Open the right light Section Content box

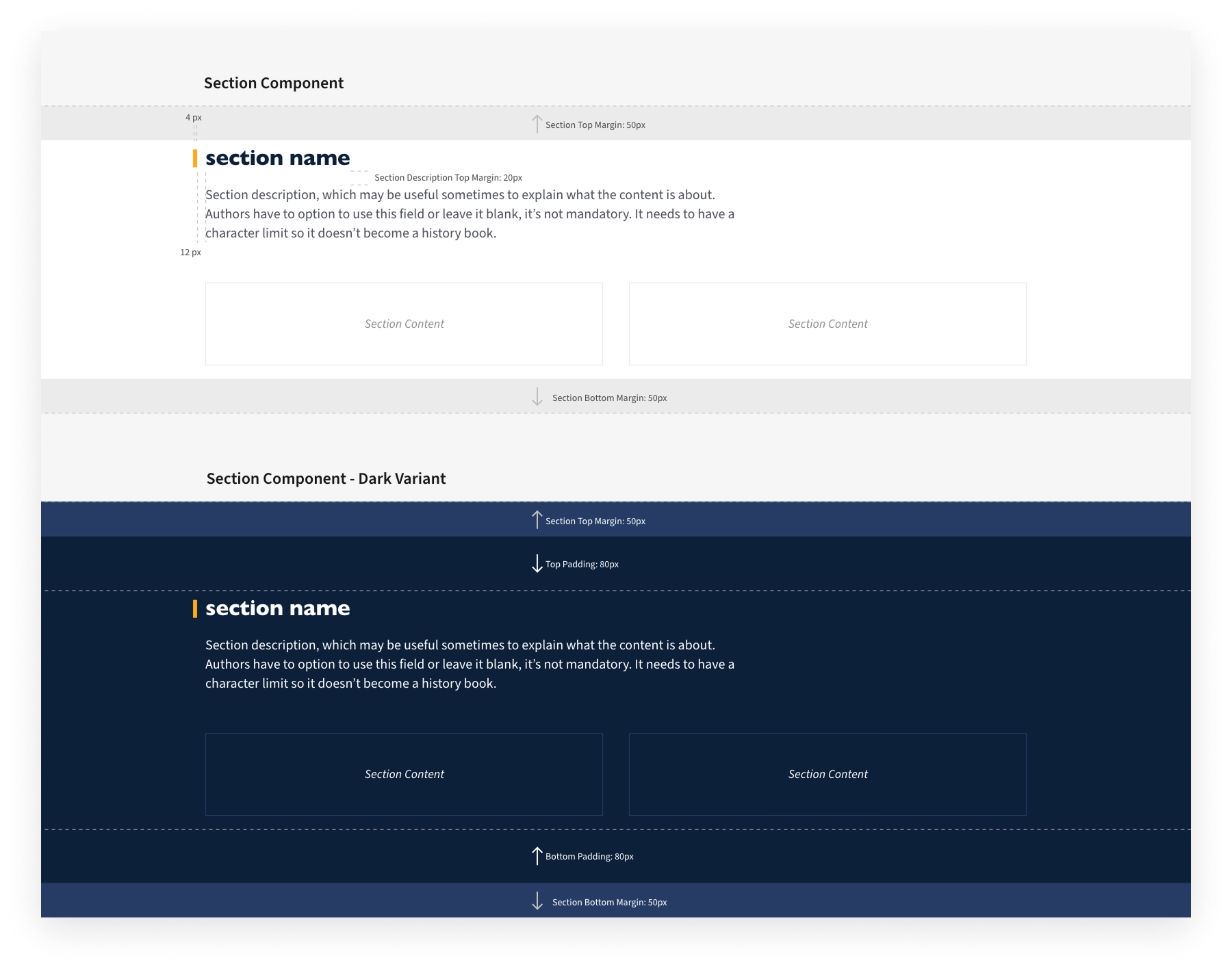[x=827, y=324]
